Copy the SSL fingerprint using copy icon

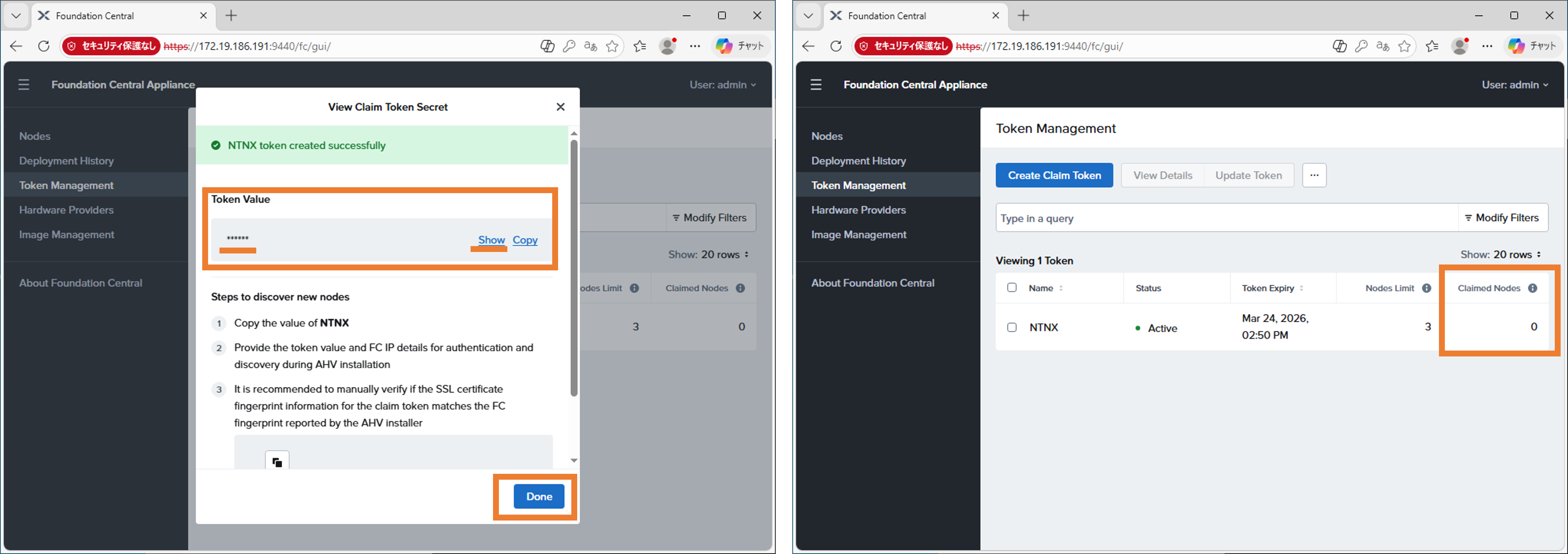point(277,462)
